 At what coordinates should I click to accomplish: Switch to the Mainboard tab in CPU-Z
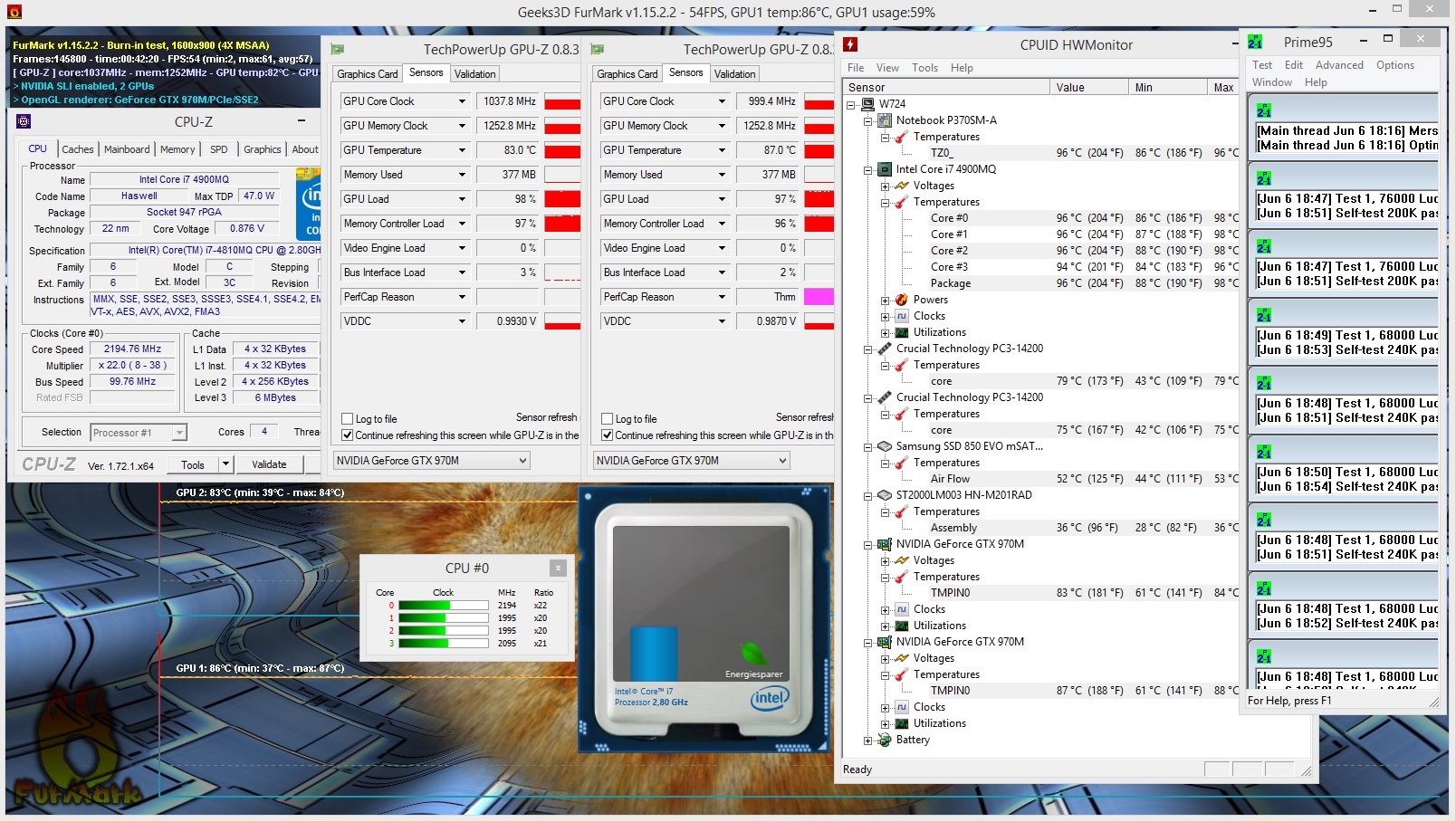127,149
